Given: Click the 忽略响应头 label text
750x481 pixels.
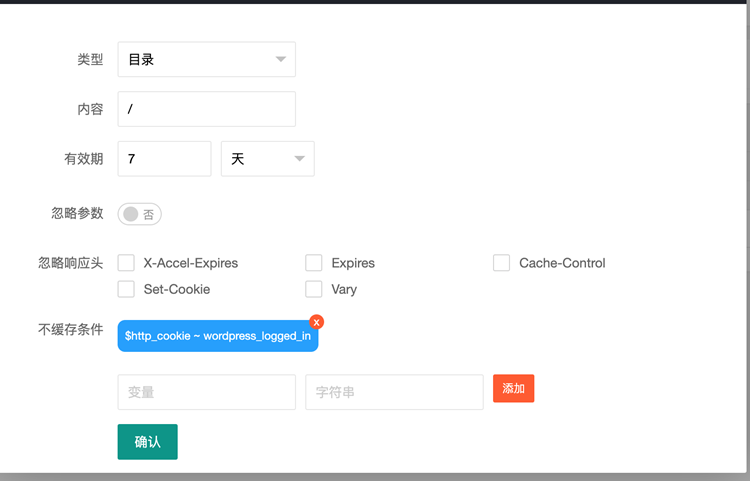Looking at the screenshot, I should (70, 263).
